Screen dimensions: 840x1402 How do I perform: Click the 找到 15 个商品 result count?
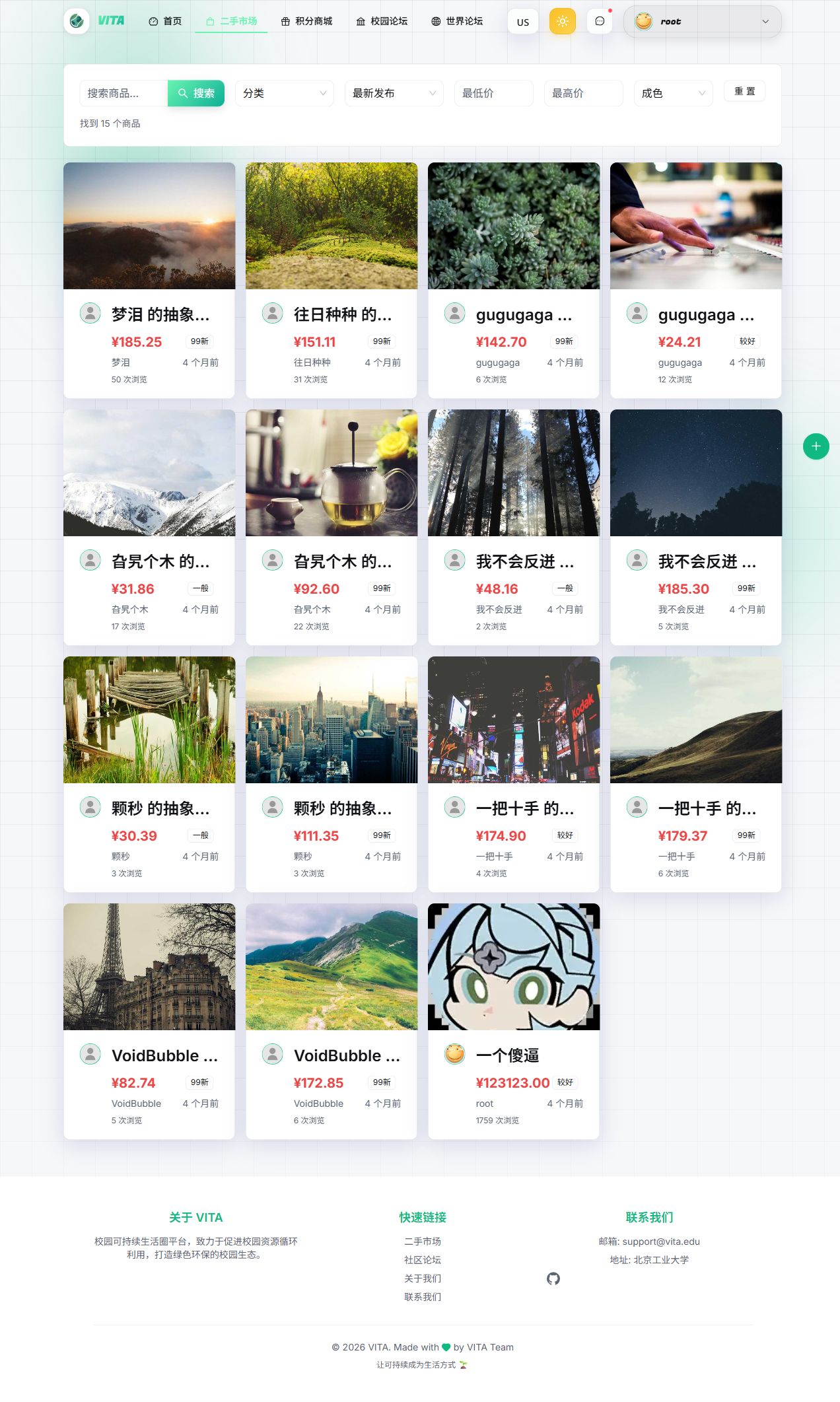coord(110,123)
